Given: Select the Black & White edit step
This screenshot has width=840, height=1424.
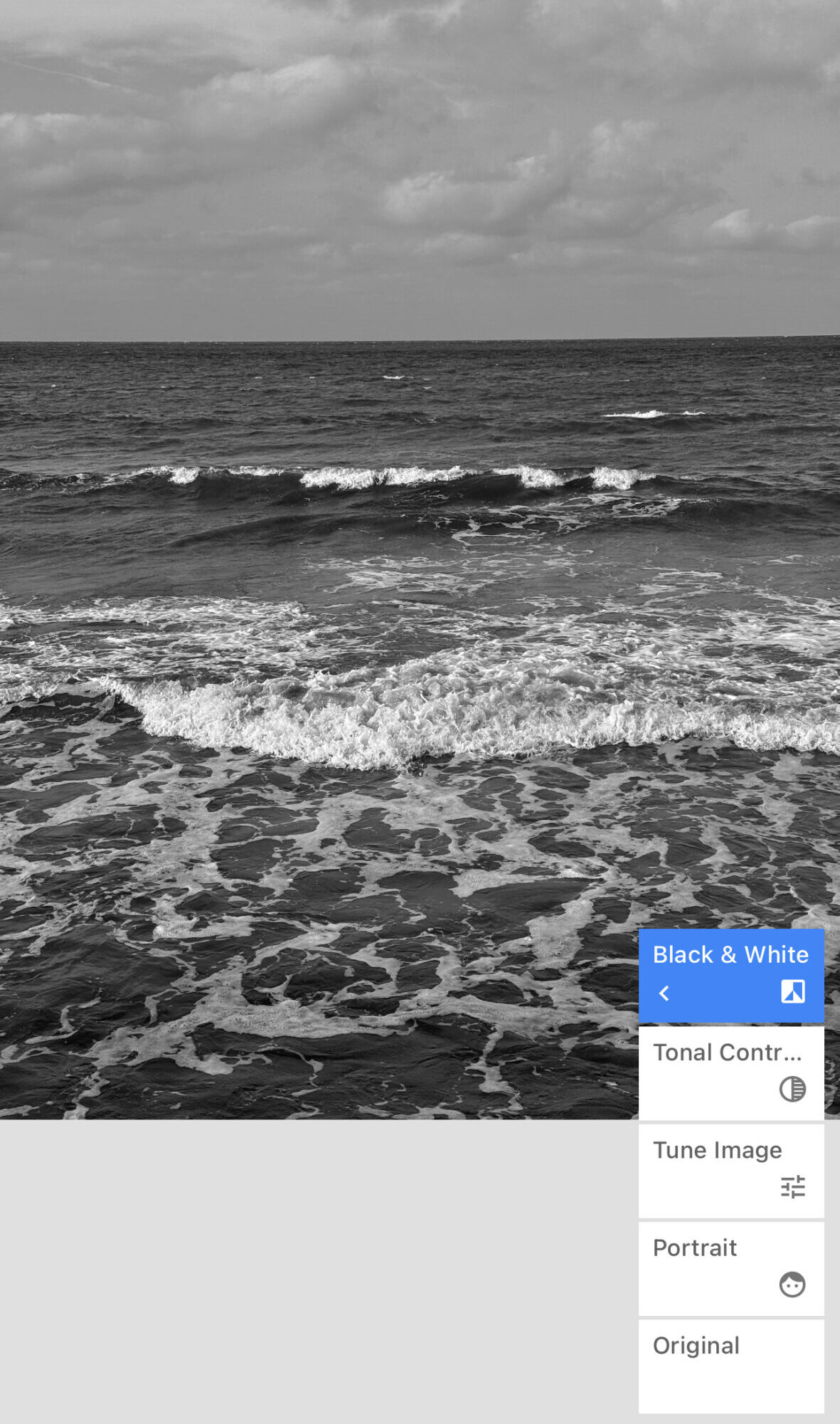Looking at the screenshot, I should pyautogui.click(x=731, y=976).
